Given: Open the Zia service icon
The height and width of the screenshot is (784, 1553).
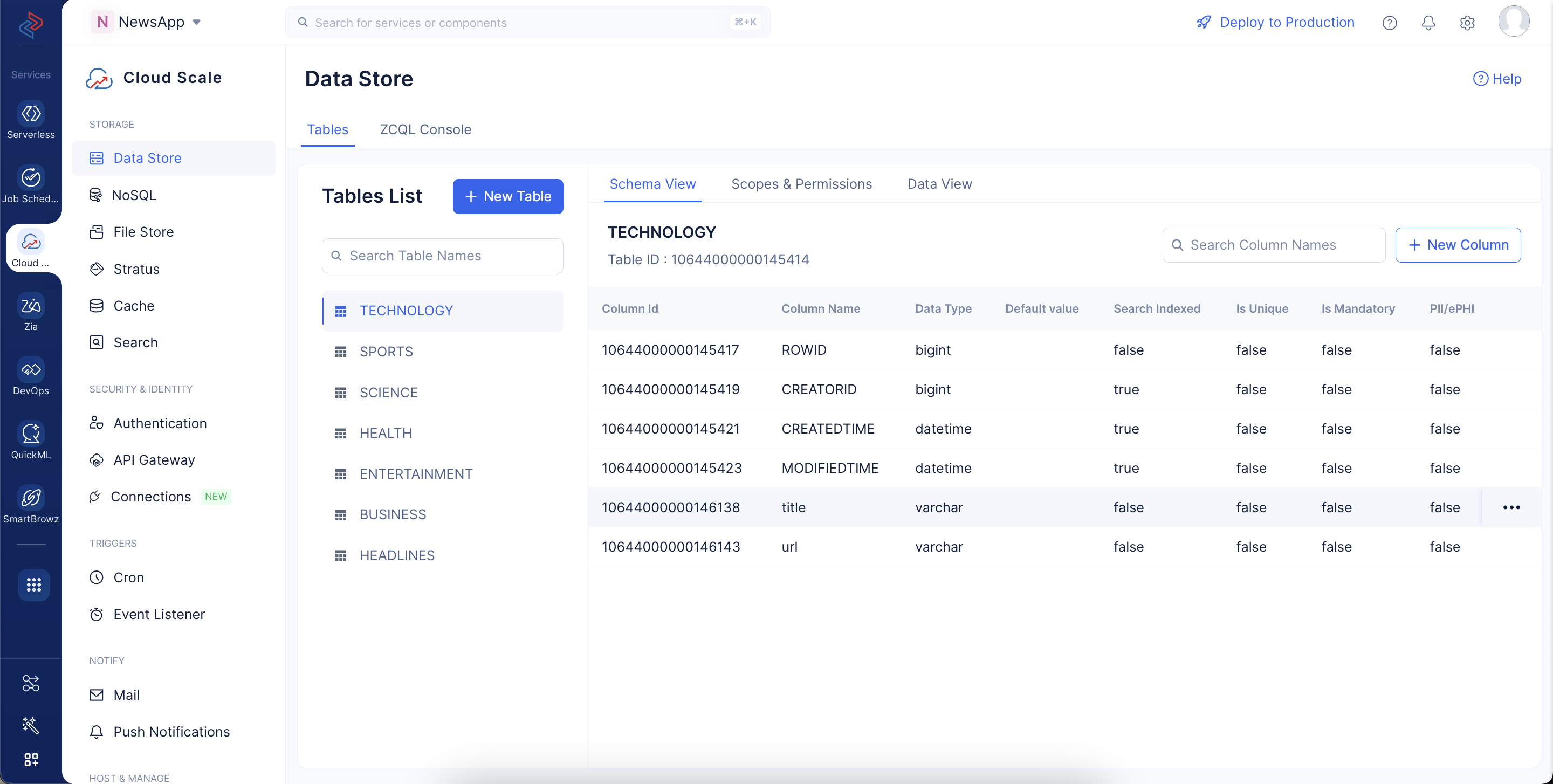Looking at the screenshot, I should tap(31, 306).
